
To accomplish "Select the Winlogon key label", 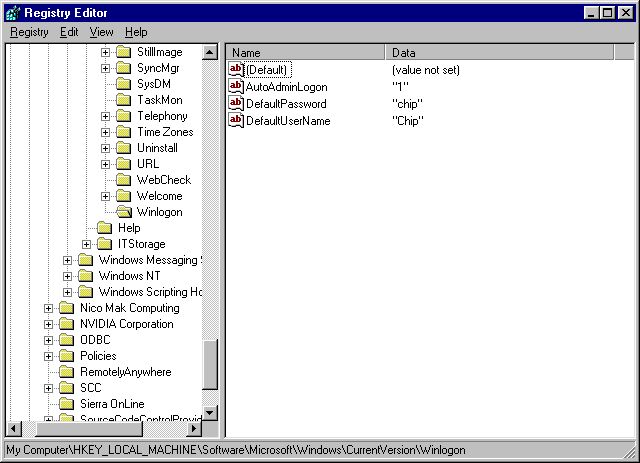I will pos(160,212).
